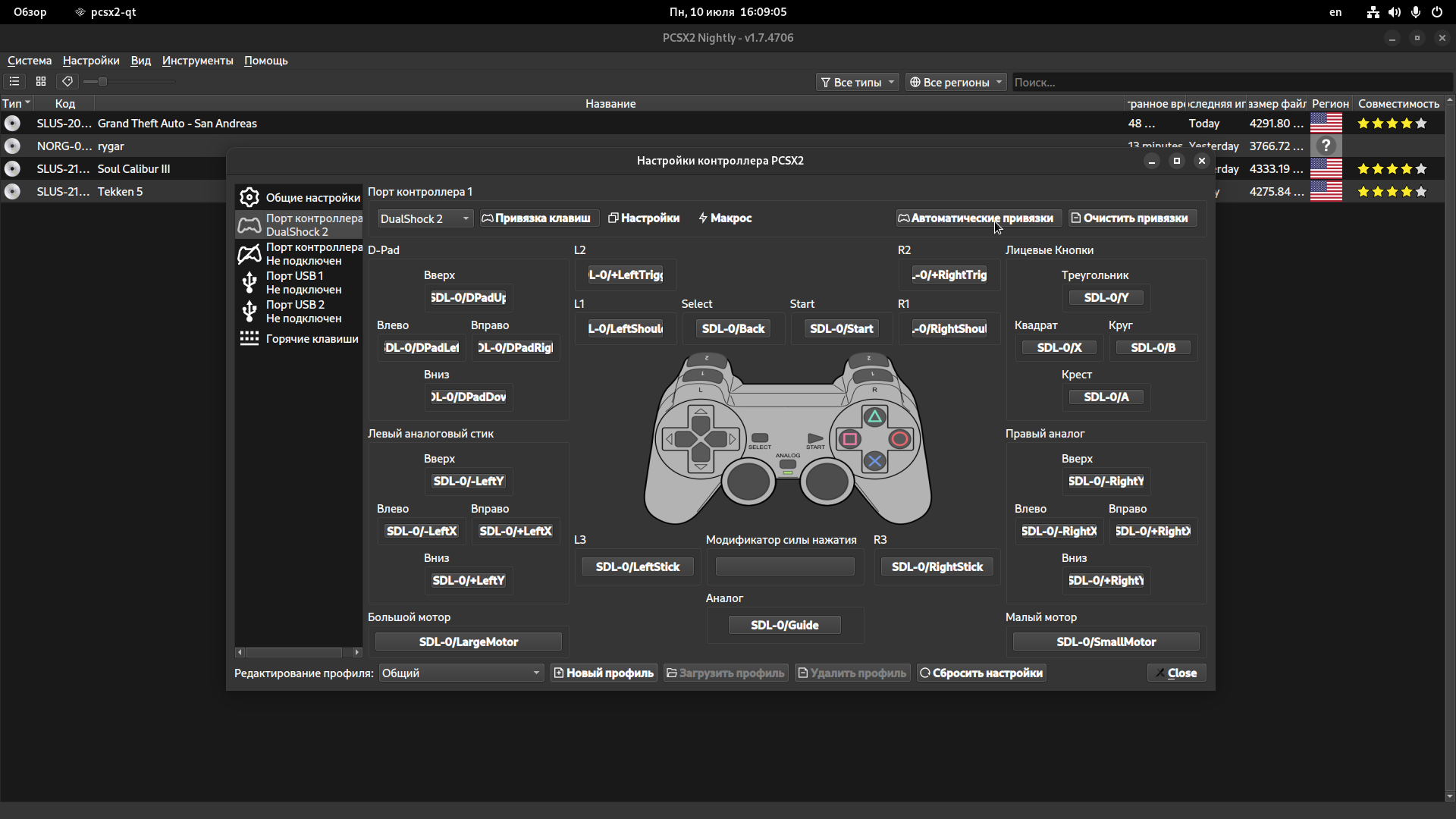
Task: Click Очистить привязки button
Action: (1133, 218)
